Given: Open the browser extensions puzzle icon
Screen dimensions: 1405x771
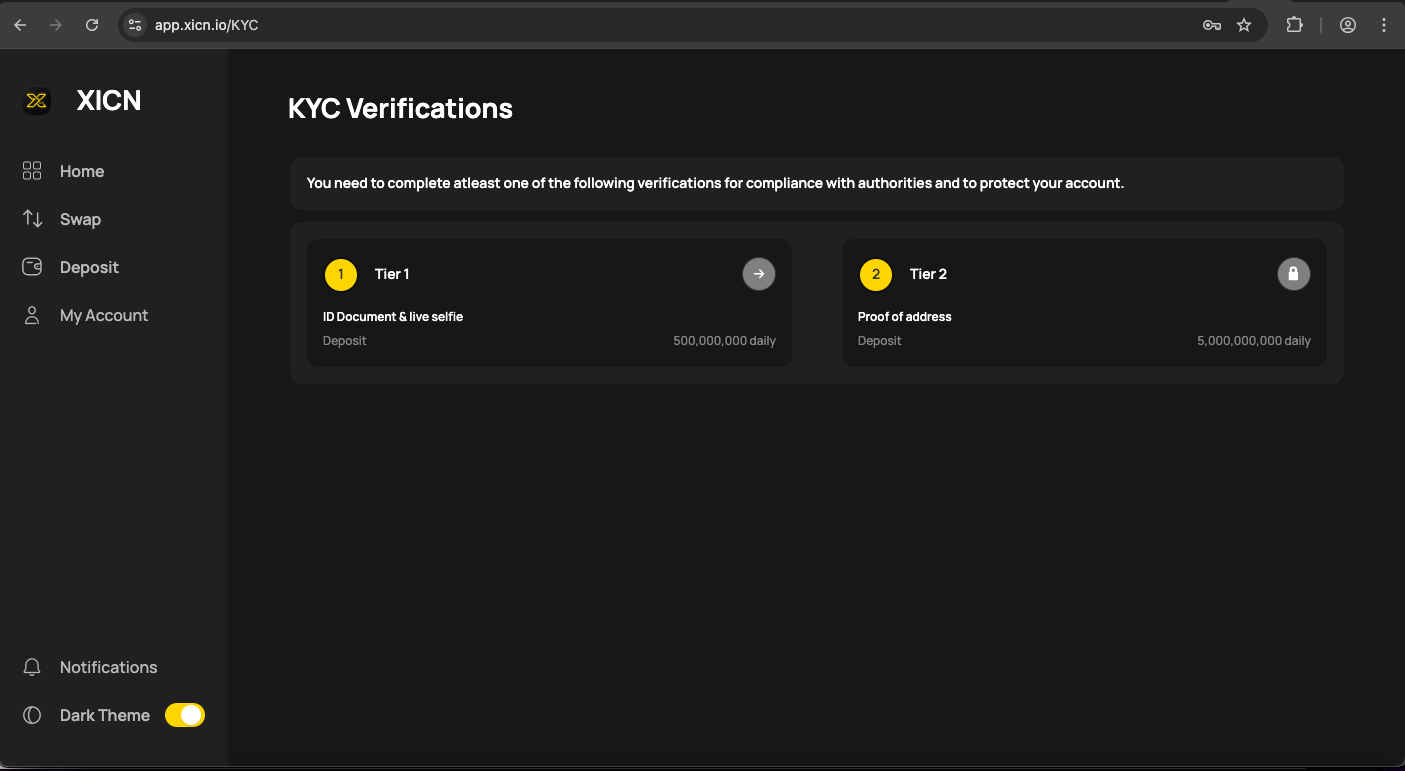Looking at the screenshot, I should (1294, 25).
